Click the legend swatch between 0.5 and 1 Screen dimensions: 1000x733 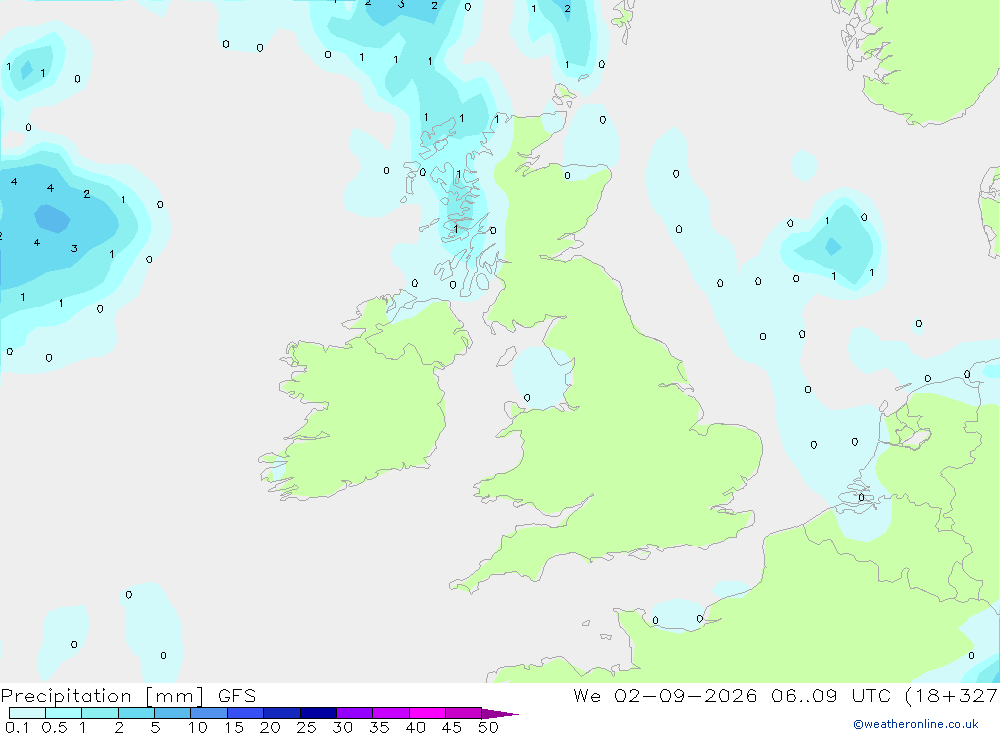64,713
